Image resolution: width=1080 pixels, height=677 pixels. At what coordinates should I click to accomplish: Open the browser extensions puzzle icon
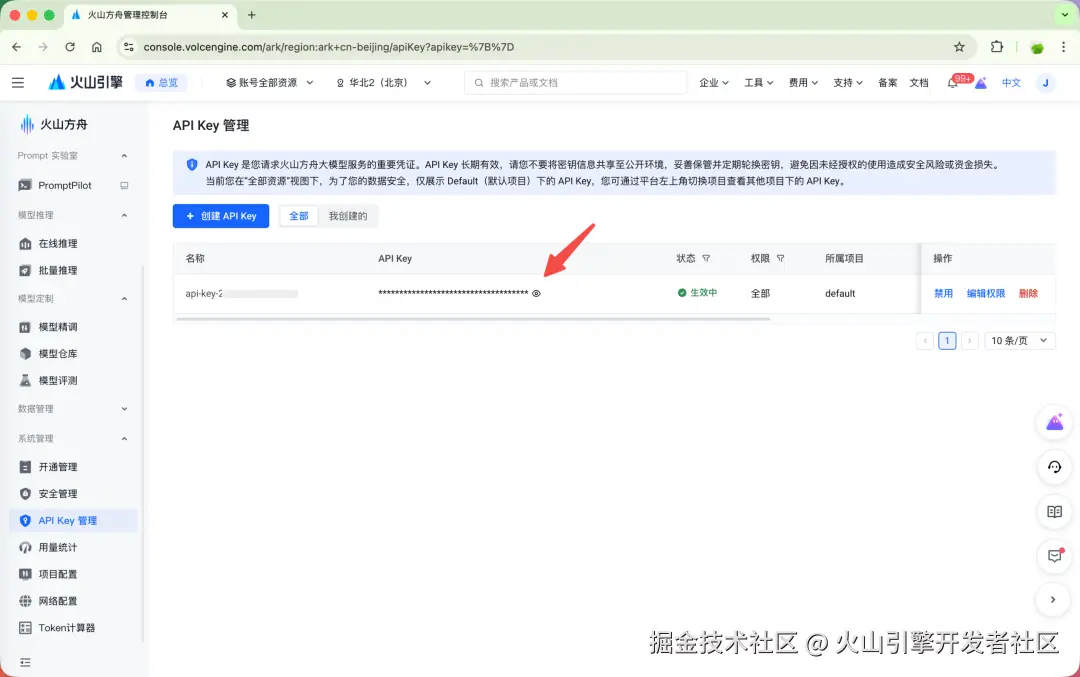pos(997,47)
